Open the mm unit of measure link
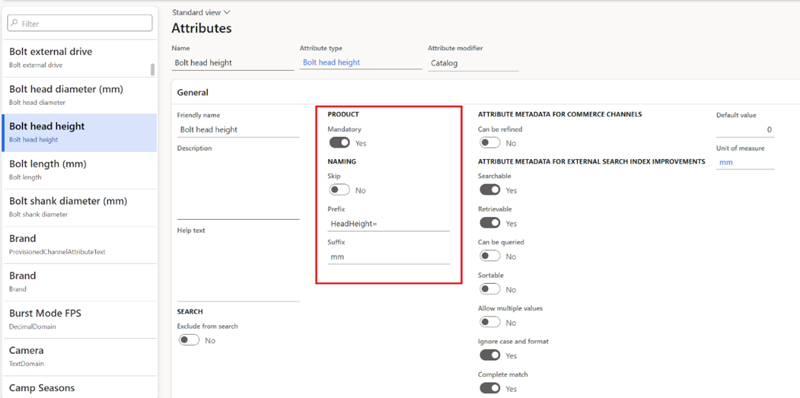 (x=726, y=162)
